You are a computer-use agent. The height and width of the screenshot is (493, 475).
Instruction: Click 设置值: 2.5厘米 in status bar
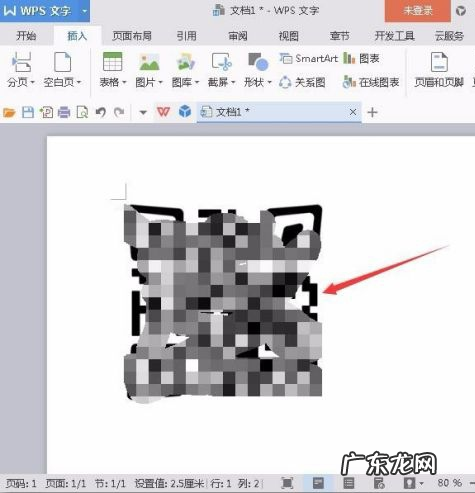coord(169,483)
